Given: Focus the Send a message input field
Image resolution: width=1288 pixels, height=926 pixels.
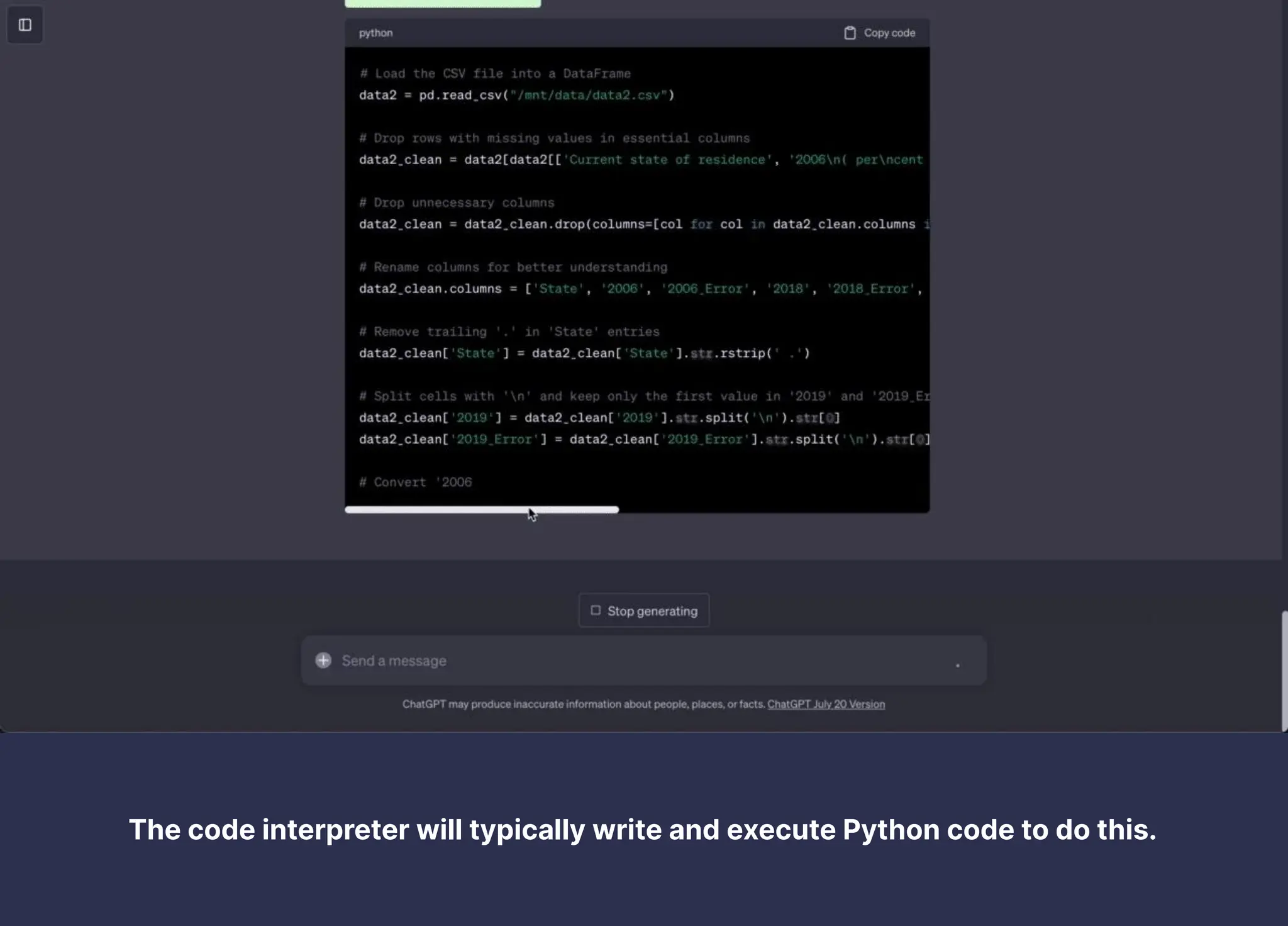Looking at the screenshot, I should click(629, 661).
